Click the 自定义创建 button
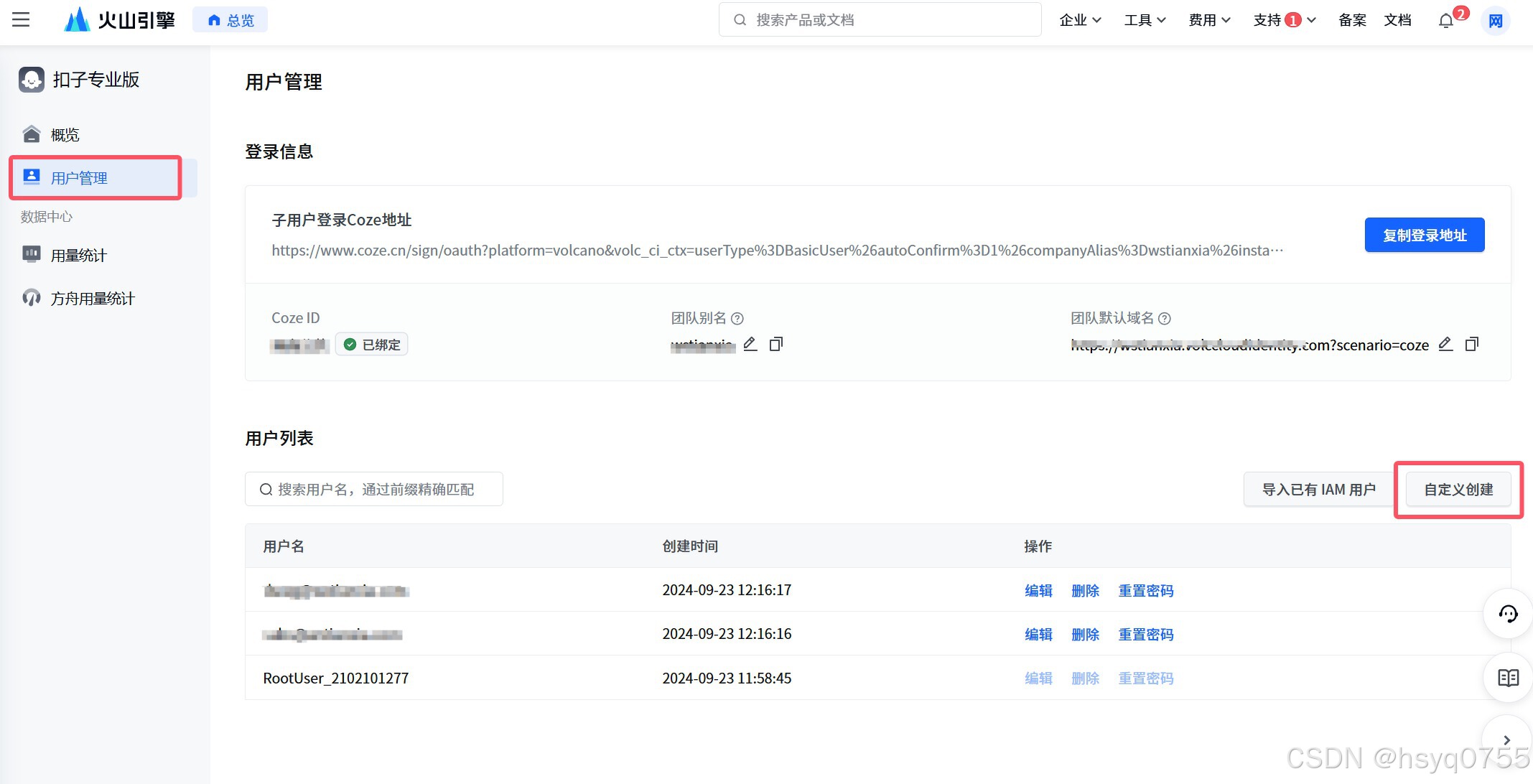Image resolution: width=1533 pixels, height=784 pixels. tap(1458, 489)
